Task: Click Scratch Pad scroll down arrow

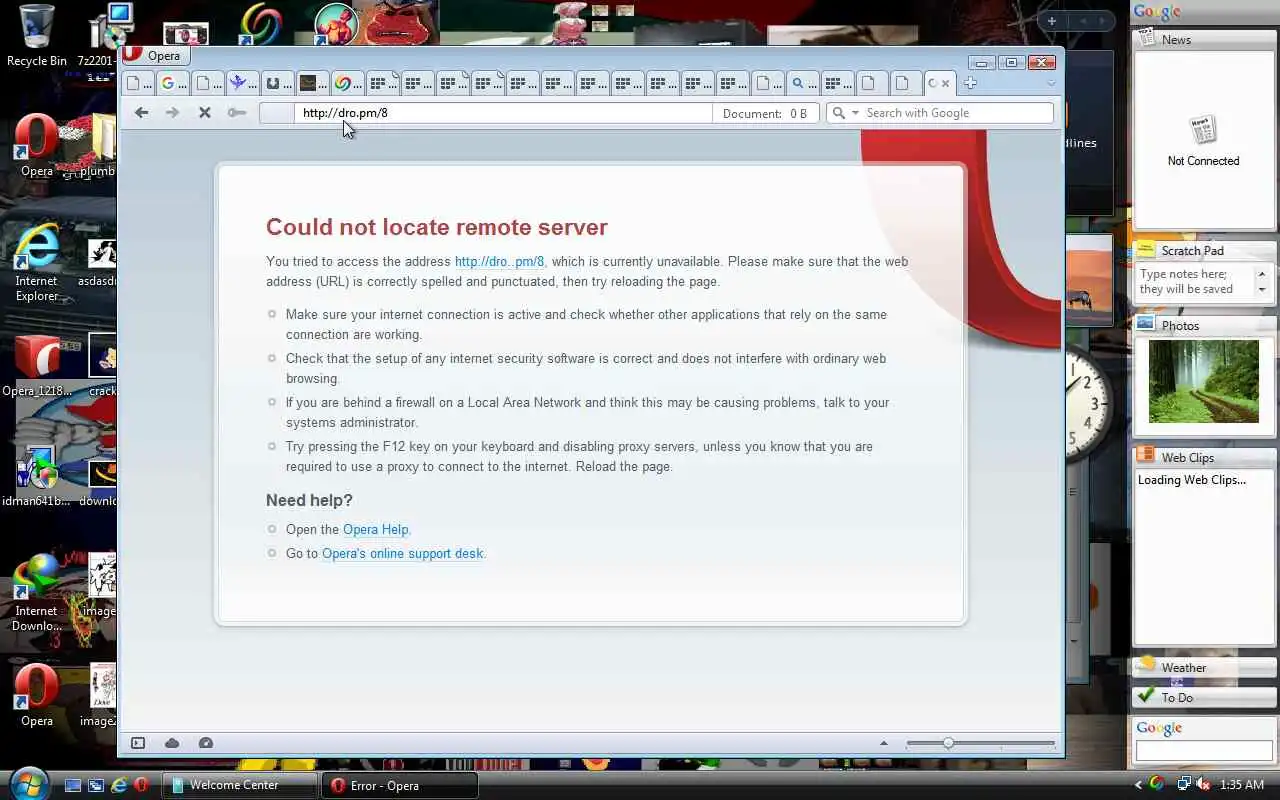Action: pos(1262,290)
